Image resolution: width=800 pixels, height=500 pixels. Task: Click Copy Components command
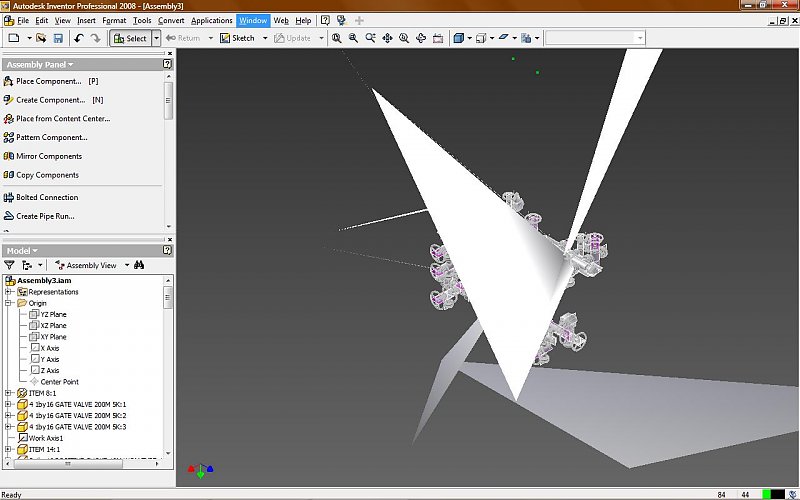(41, 175)
